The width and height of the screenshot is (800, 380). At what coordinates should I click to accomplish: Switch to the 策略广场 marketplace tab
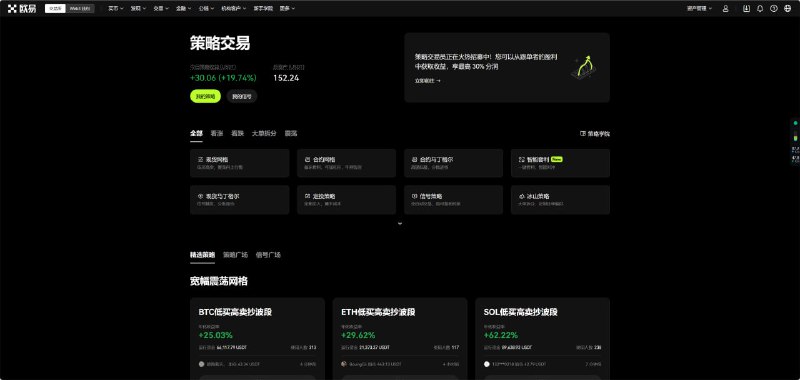coord(235,255)
